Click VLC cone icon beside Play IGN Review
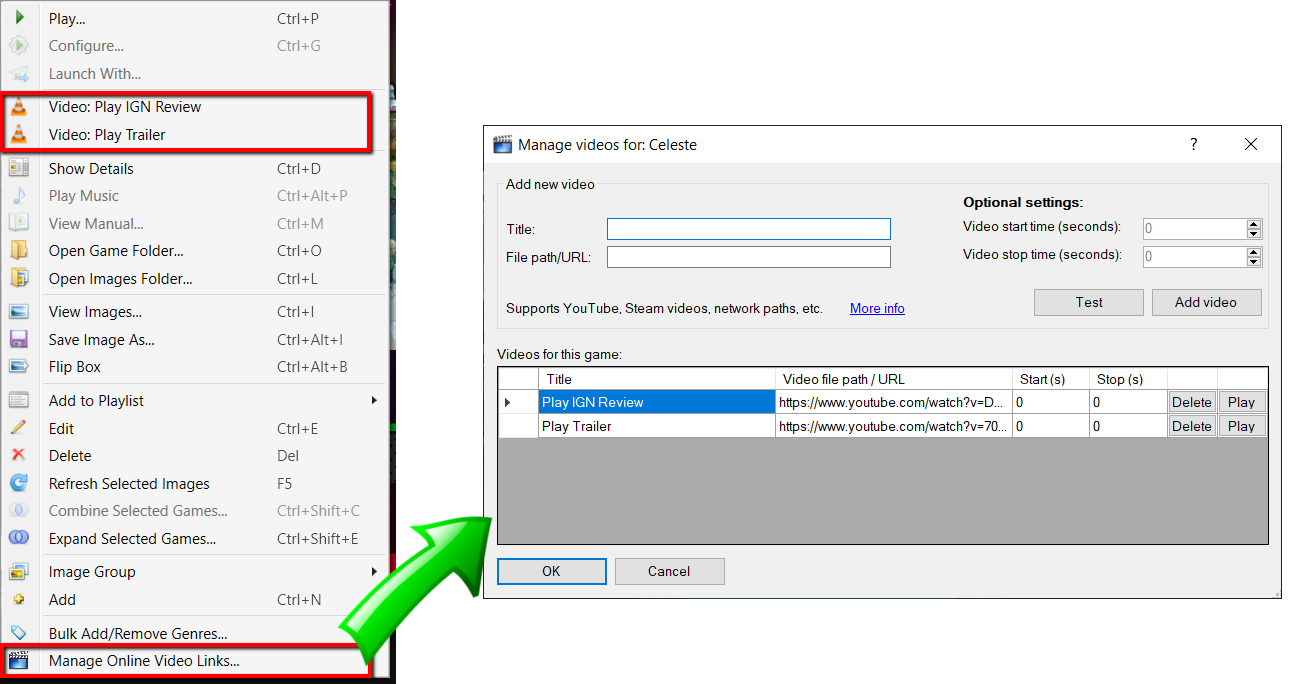1296x684 pixels. pyautogui.click(x=19, y=107)
